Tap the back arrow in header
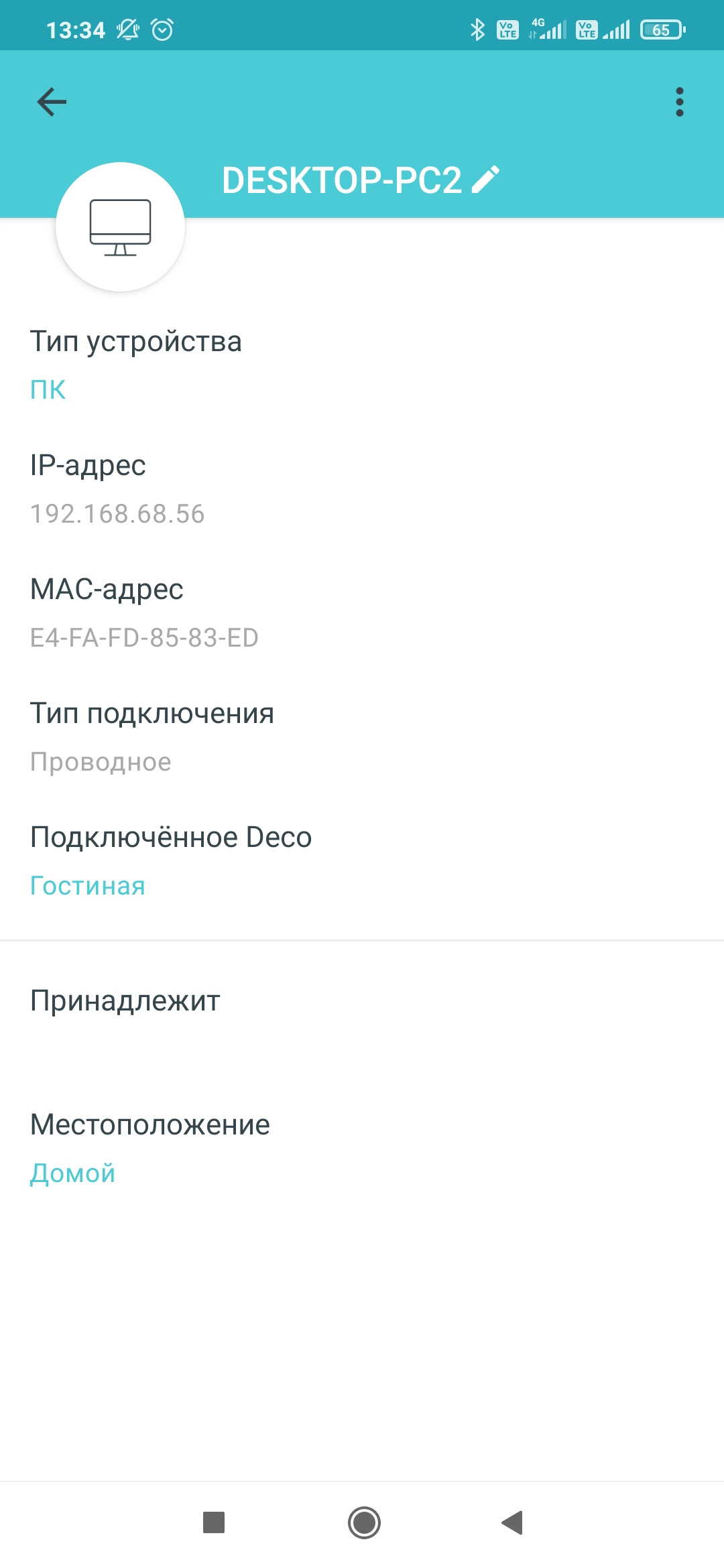Viewport: 724px width, 1568px height. click(52, 102)
